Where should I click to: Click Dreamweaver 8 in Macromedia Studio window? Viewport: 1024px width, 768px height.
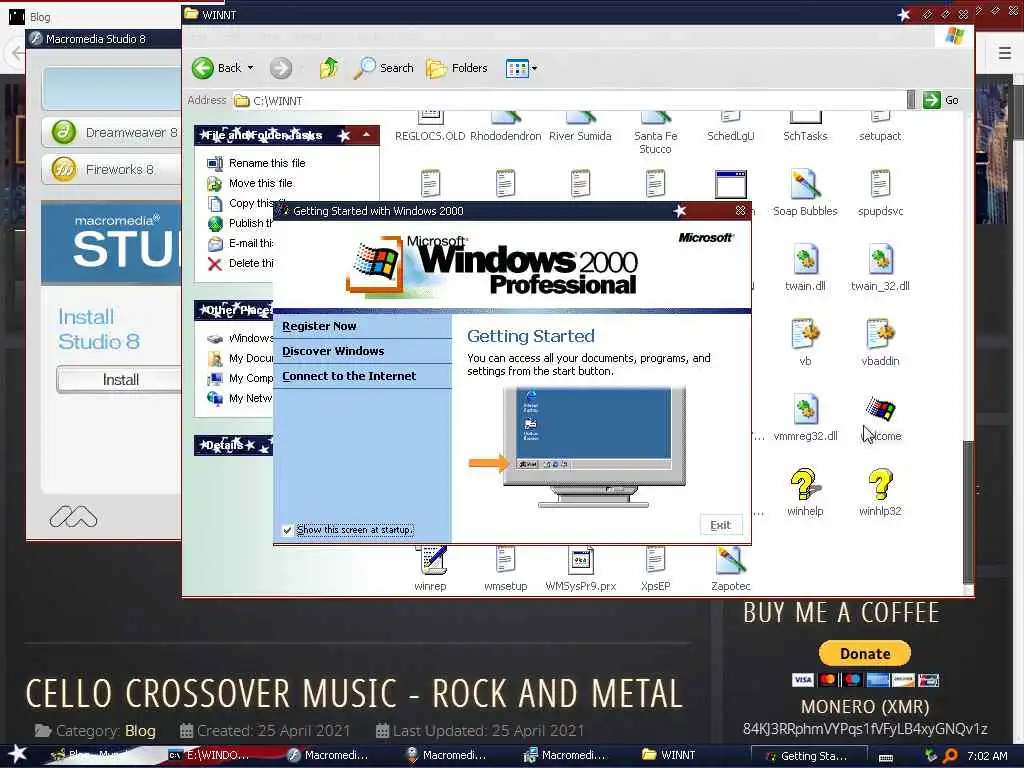pos(111,133)
